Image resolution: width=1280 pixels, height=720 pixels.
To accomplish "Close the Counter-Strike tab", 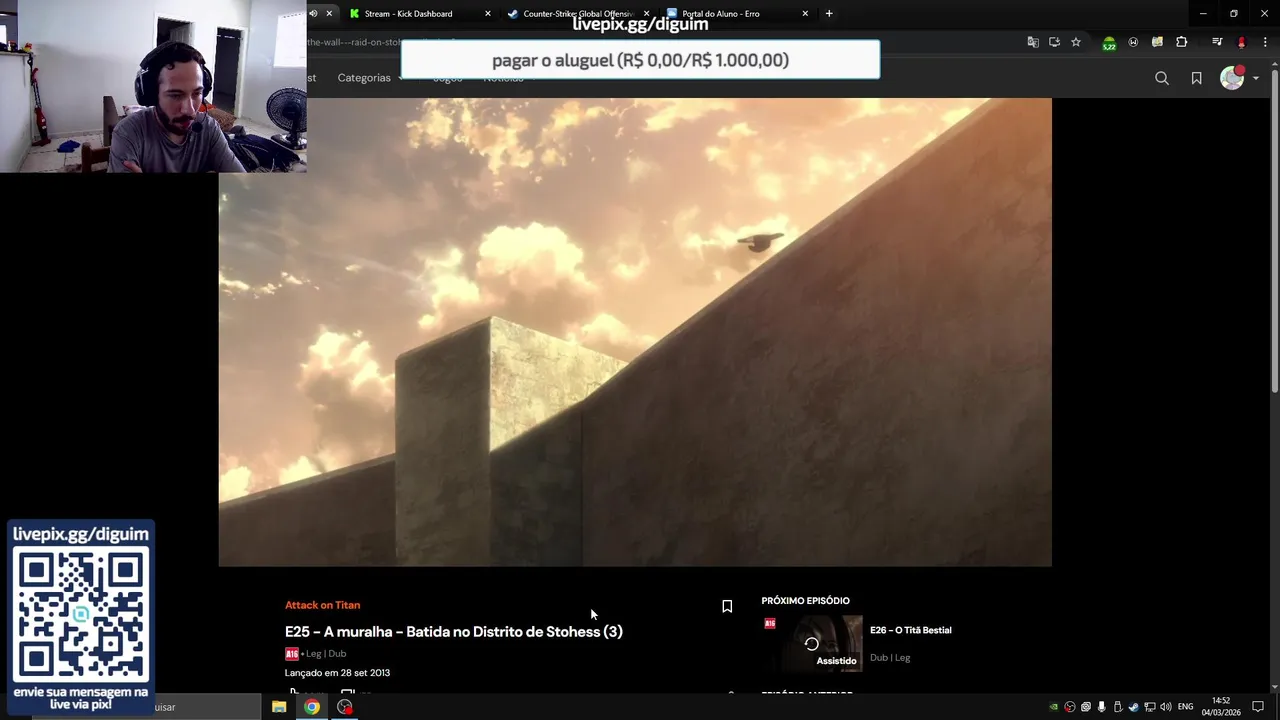I will tap(646, 14).
